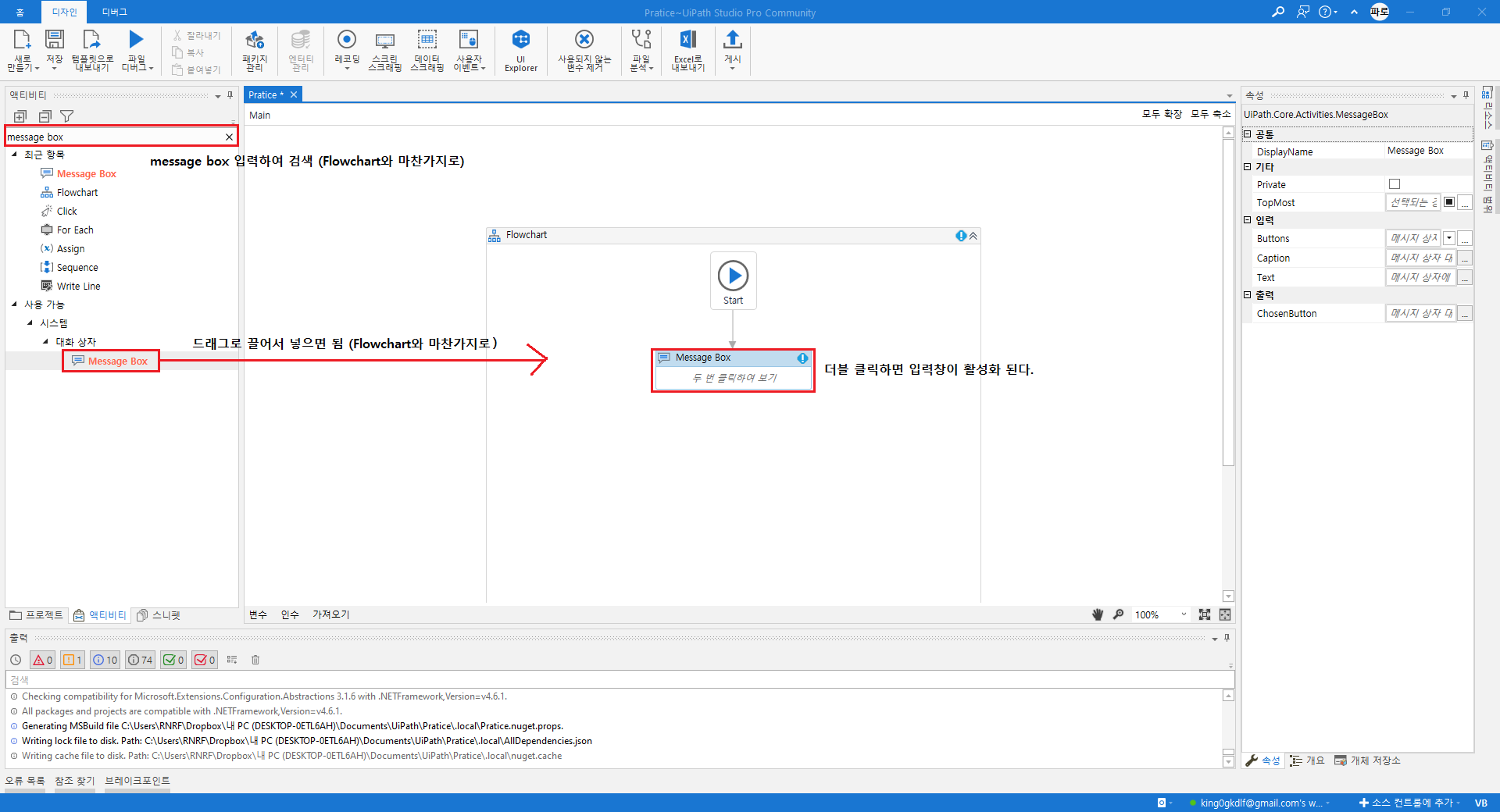
Task: Open expression editor for Text property
Action: [x=1466, y=277]
